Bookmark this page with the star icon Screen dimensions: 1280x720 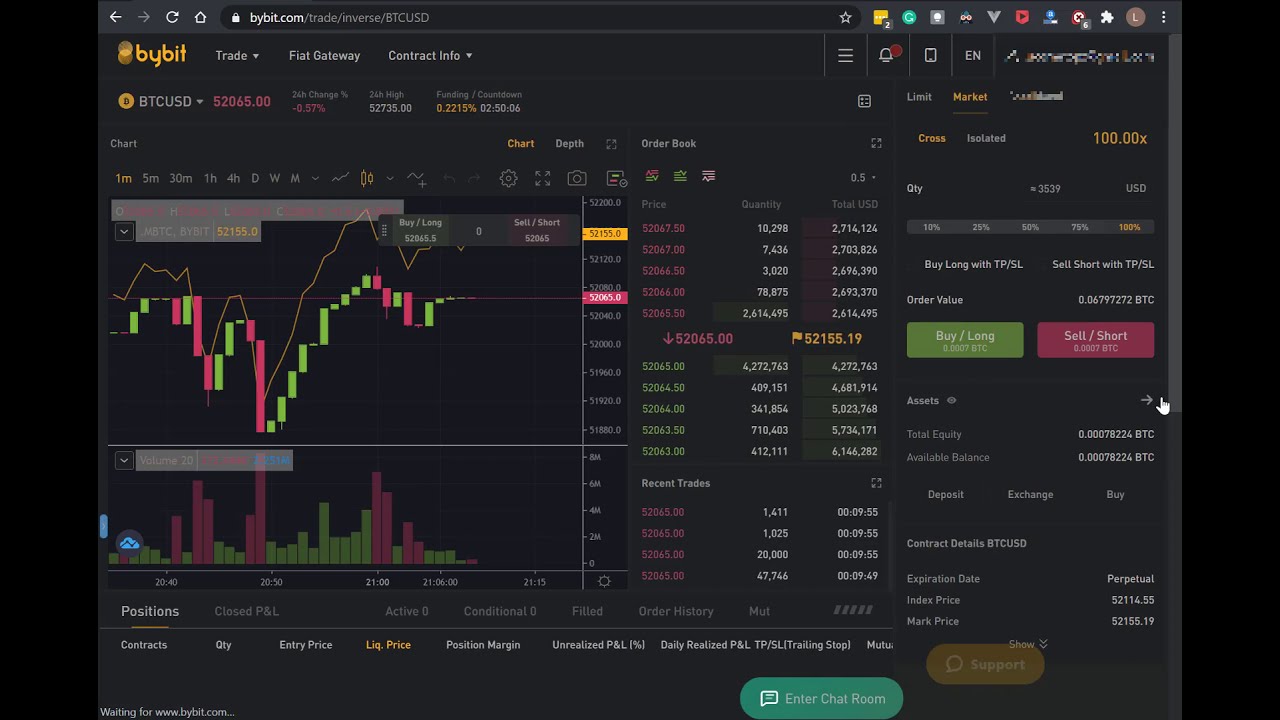845,17
